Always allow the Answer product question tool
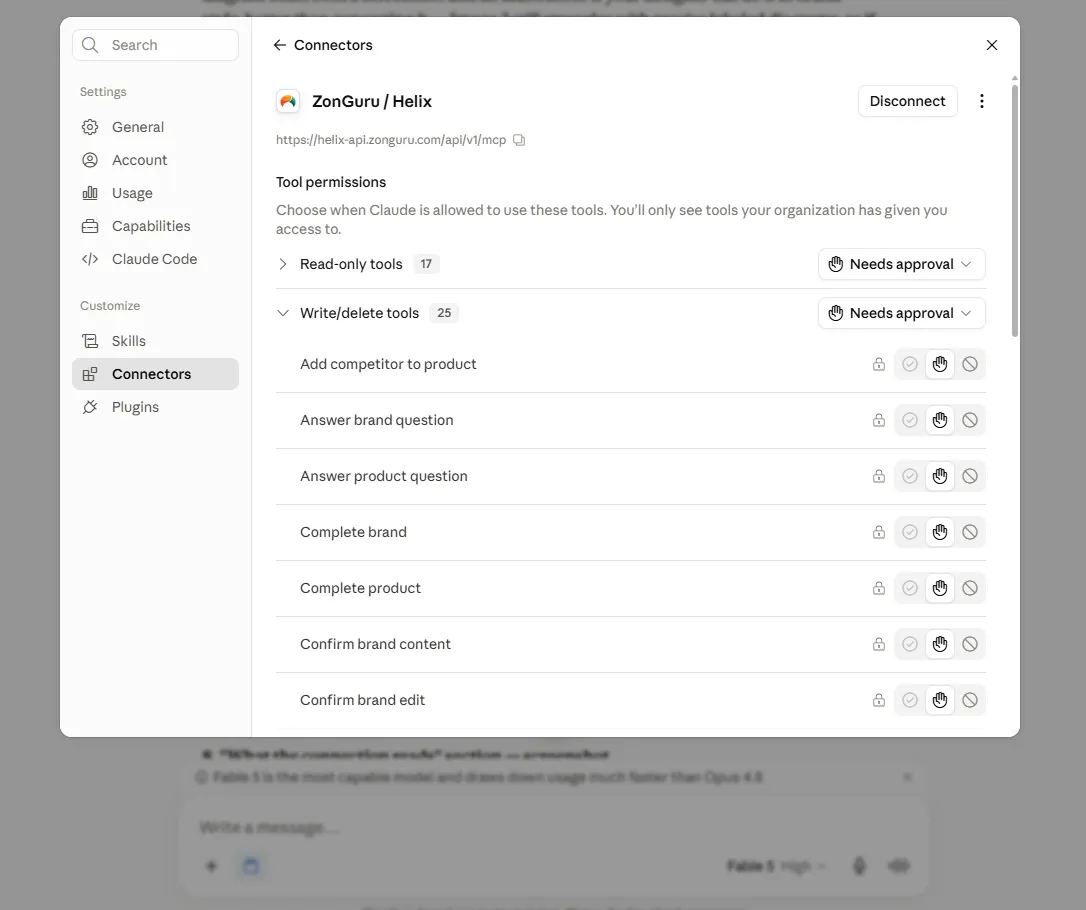This screenshot has width=1086, height=910. click(910, 476)
